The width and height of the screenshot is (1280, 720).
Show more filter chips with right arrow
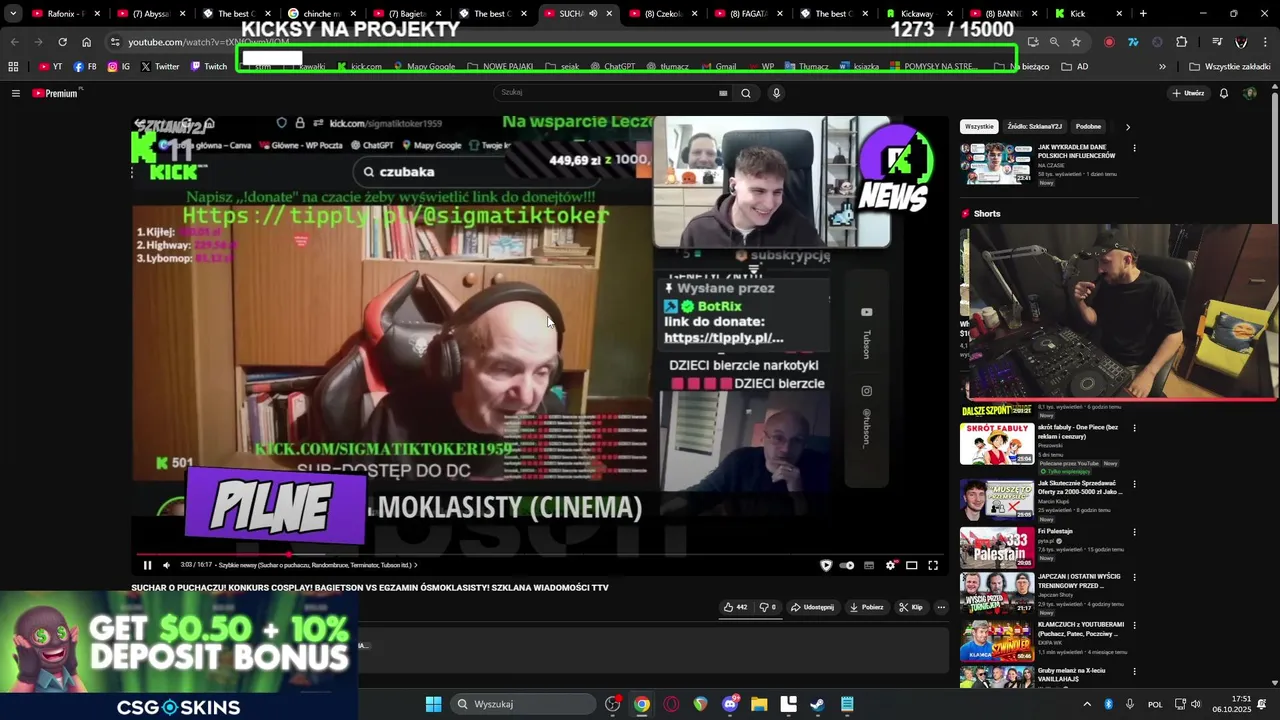(x=1127, y=127)
